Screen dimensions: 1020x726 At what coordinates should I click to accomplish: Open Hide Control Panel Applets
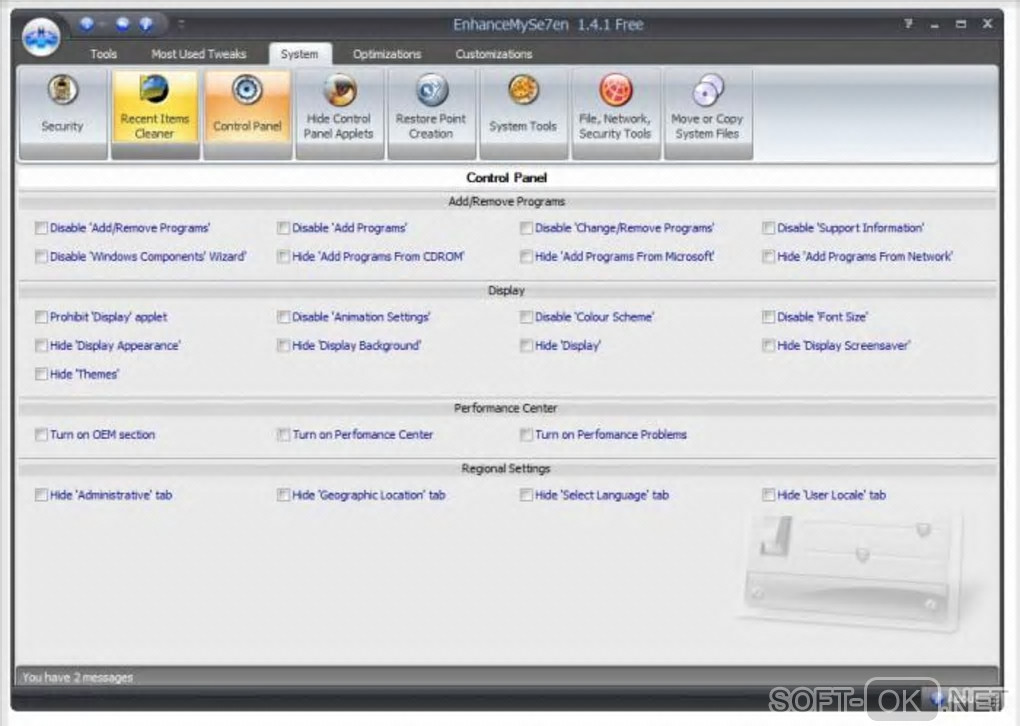[x=339, y=113]
